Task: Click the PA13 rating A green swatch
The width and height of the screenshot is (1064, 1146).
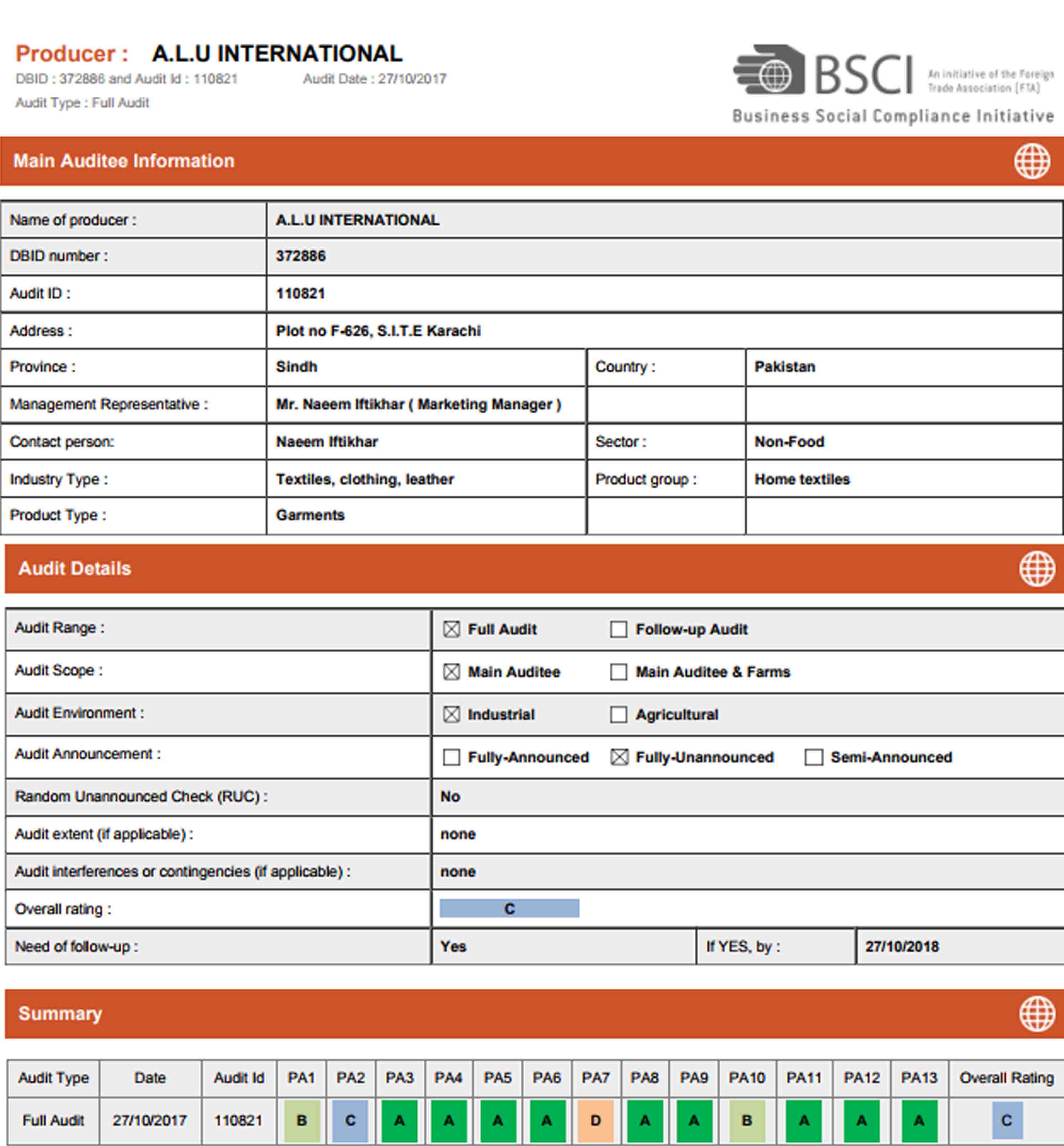Action: [x=919, y=1121]
